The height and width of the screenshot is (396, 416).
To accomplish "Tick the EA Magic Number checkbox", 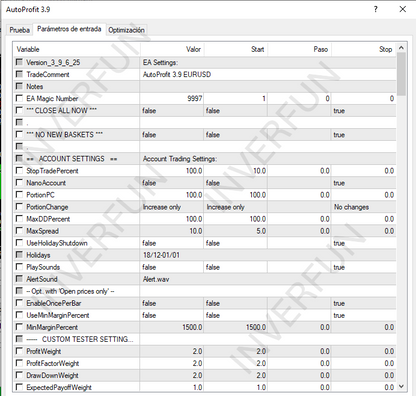I will 19,98.
